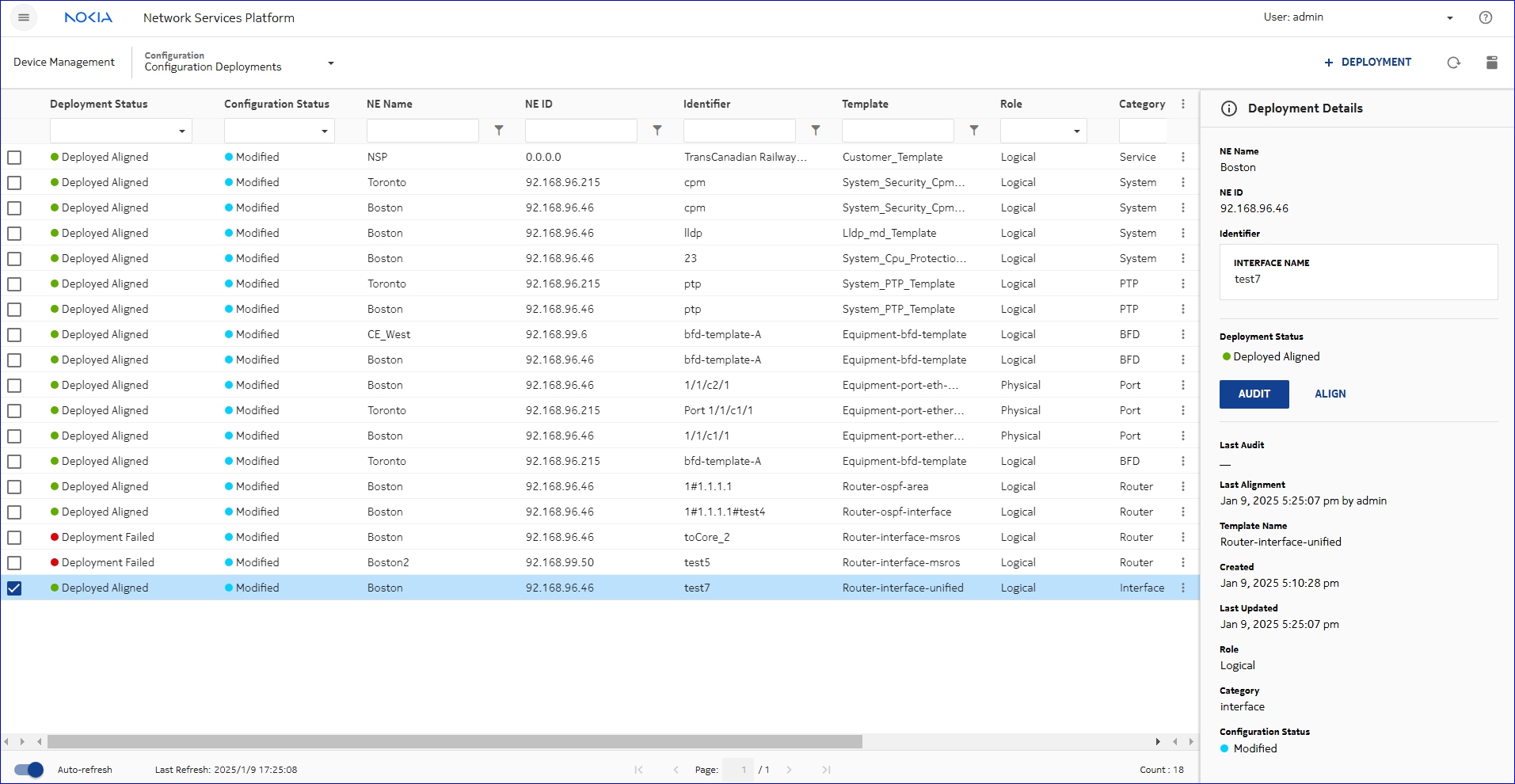
Task: Expand the User admin dropdown
Action: (x=1449, y=17)
